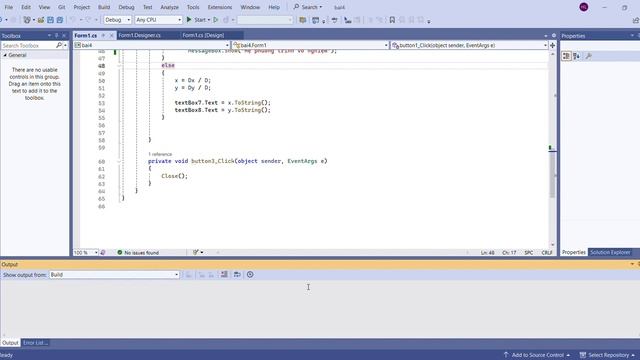Viewport: 640px width, 360px height.
Task: Click the New Project toolbar icon
Action: 27,20
